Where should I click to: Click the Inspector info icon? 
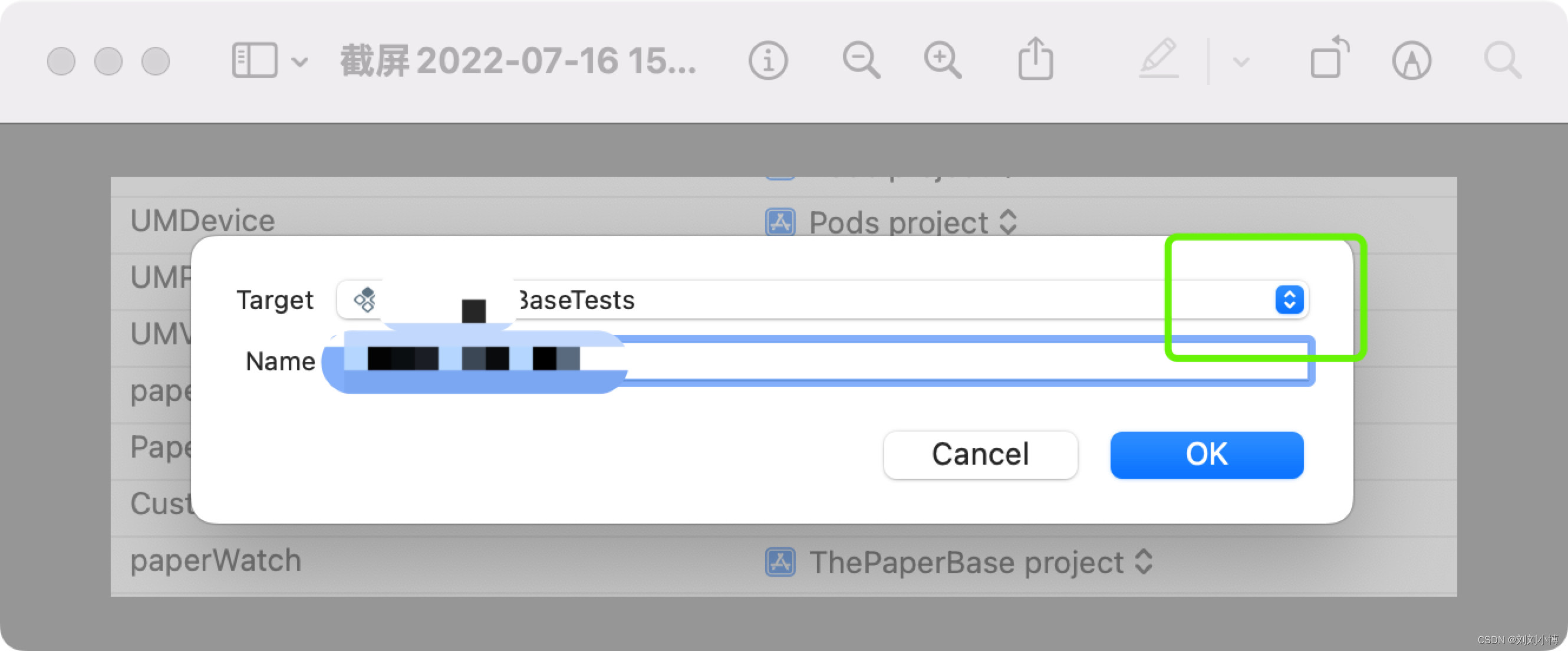[767, 60]
